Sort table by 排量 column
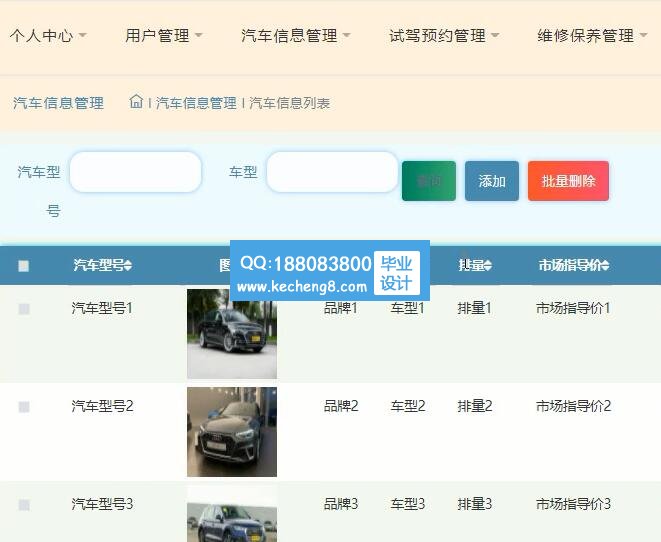 (x=475, y=265)
